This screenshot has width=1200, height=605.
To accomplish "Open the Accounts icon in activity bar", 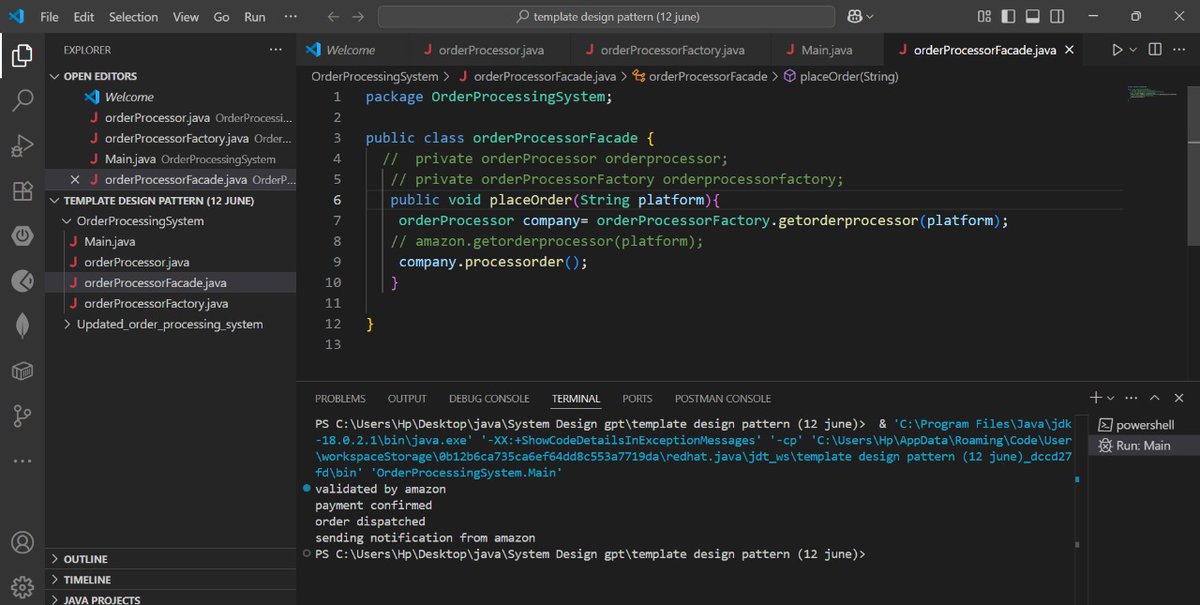I will 22,543.
